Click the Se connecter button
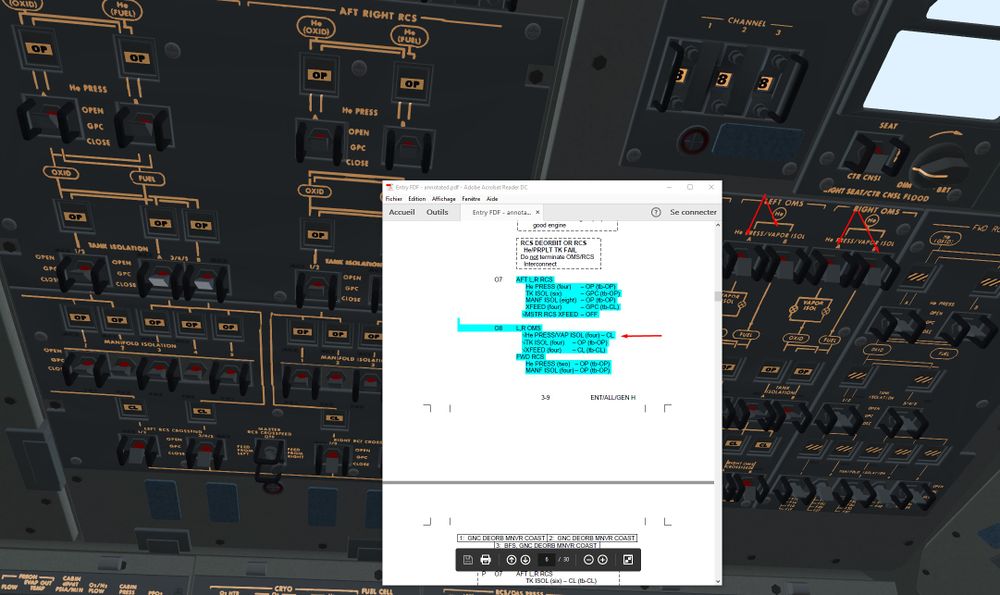This screenshot has width=1000, height=595. point(693,212)
